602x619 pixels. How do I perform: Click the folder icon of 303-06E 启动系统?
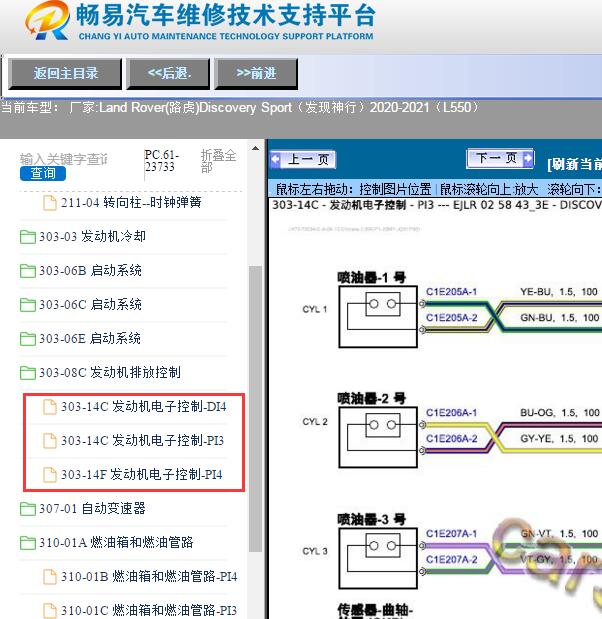coord(28,339)
